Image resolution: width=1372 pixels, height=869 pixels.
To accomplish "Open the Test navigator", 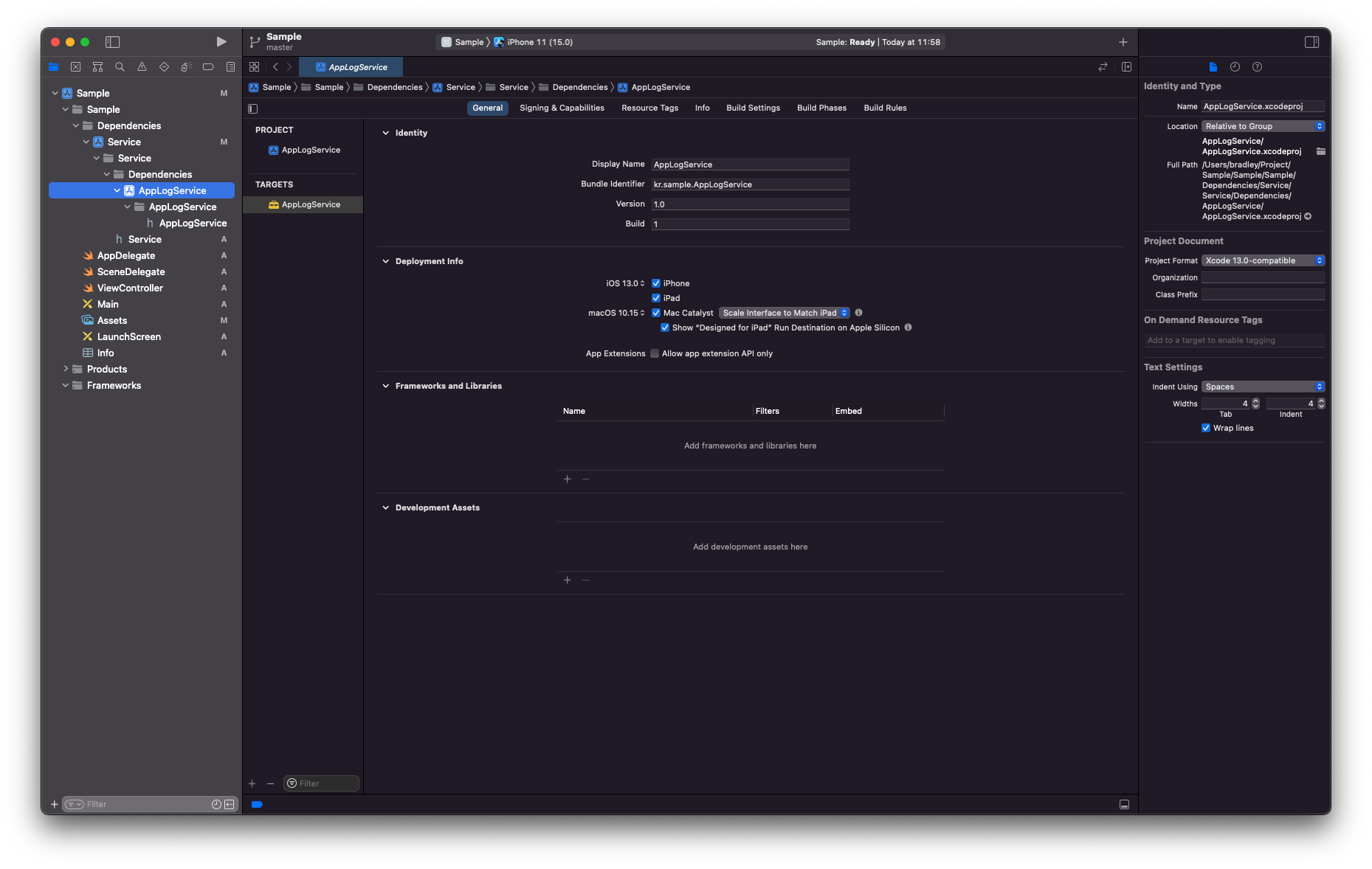I will [x=164, y=67].
